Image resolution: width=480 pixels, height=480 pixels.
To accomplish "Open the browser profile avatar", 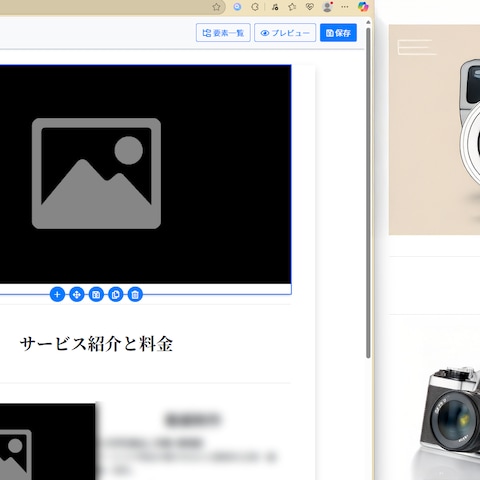I will pyautogui.click(x=328, y=7).
